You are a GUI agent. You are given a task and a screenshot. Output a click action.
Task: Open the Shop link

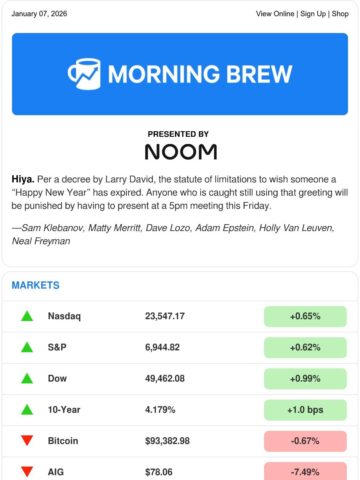(x=340, y=14)
